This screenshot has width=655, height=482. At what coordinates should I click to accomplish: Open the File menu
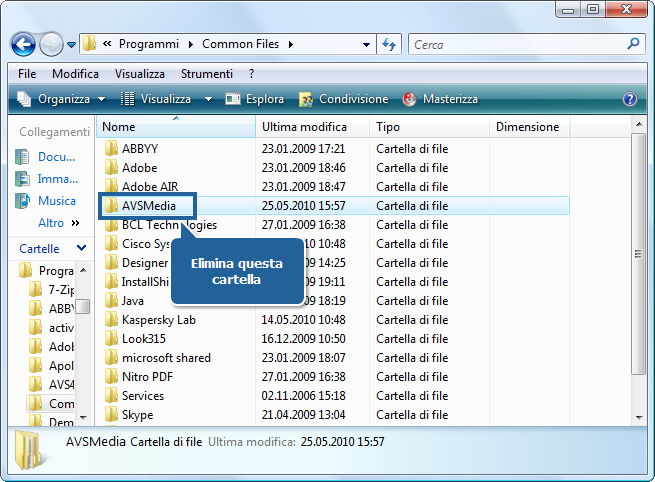(27, 74)
